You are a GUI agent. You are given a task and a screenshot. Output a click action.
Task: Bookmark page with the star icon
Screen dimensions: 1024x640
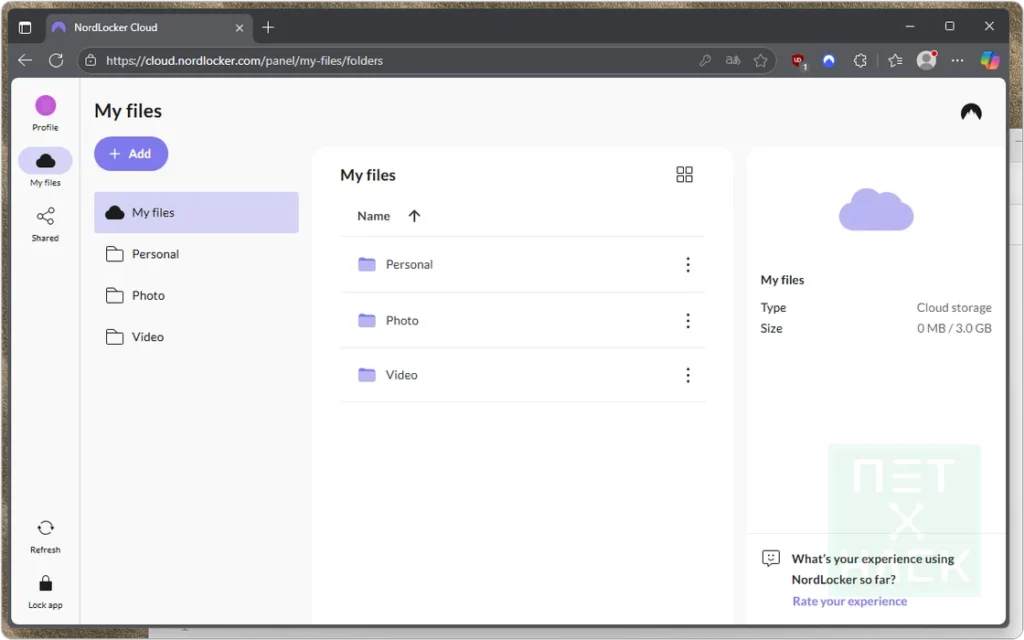(761, 61)
